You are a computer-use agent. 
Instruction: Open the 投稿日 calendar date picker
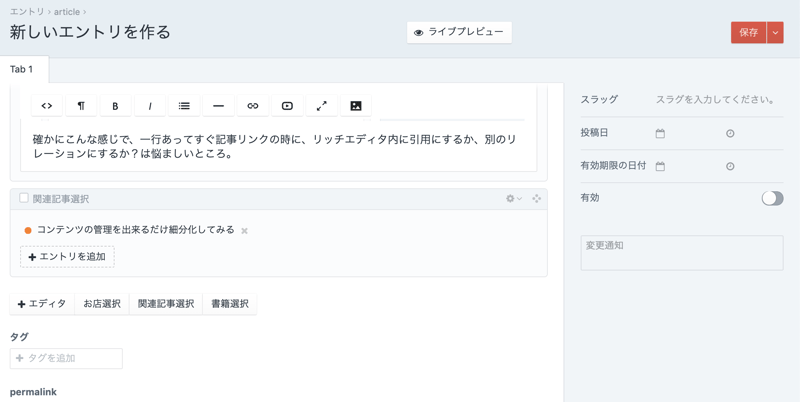tap(660, 133)
